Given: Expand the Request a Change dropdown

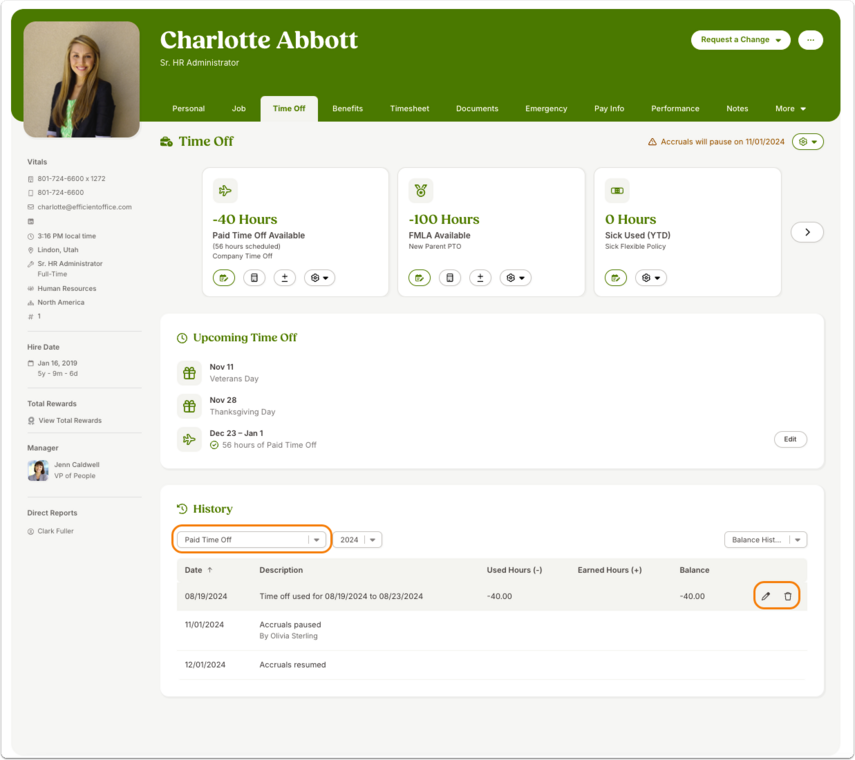Looking at the screenshot, I should (740, 40).
